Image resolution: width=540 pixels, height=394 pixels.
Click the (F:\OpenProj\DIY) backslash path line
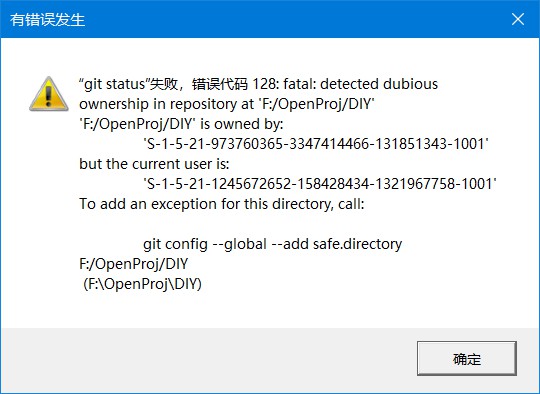point(142,284)
